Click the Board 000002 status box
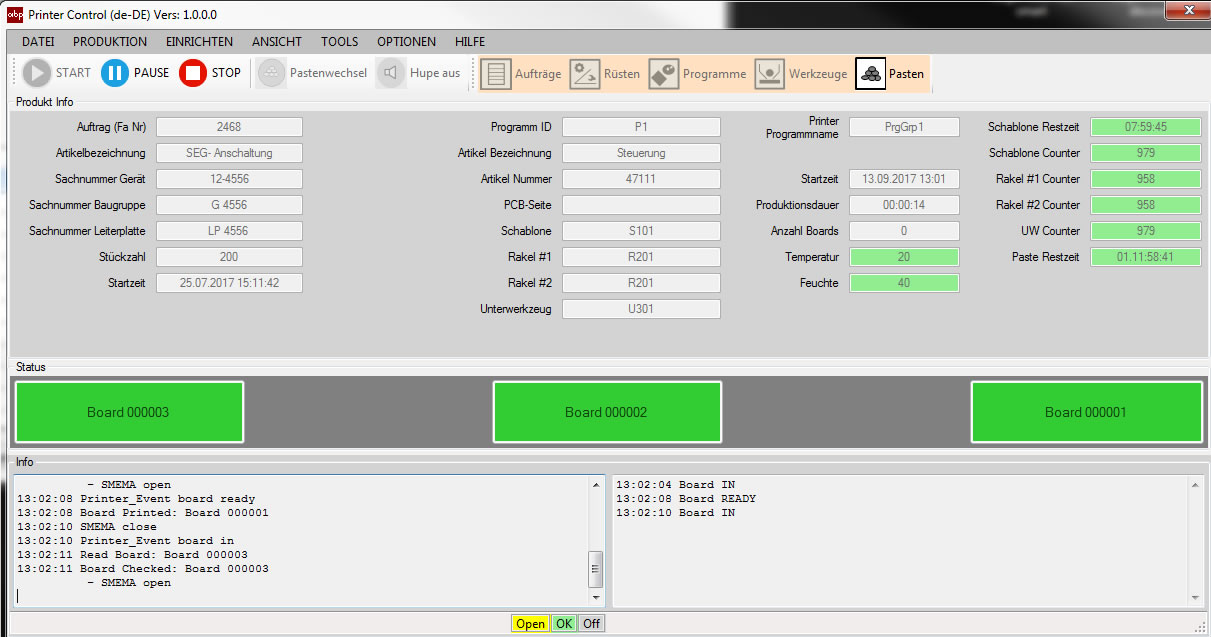The image size is (1211, 637). (x=607, y=412)
